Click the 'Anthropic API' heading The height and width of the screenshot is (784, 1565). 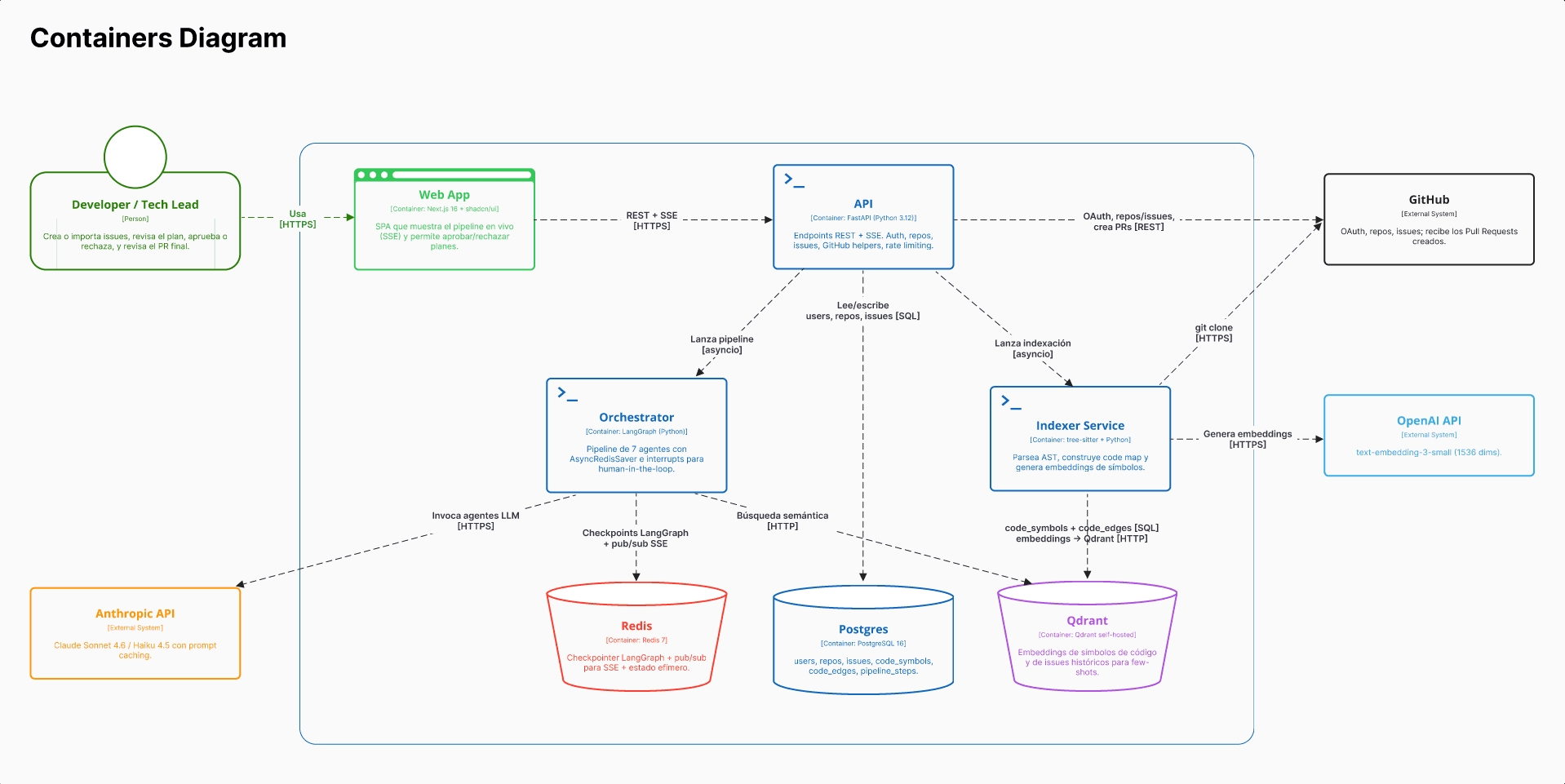(x=135, y=613)
